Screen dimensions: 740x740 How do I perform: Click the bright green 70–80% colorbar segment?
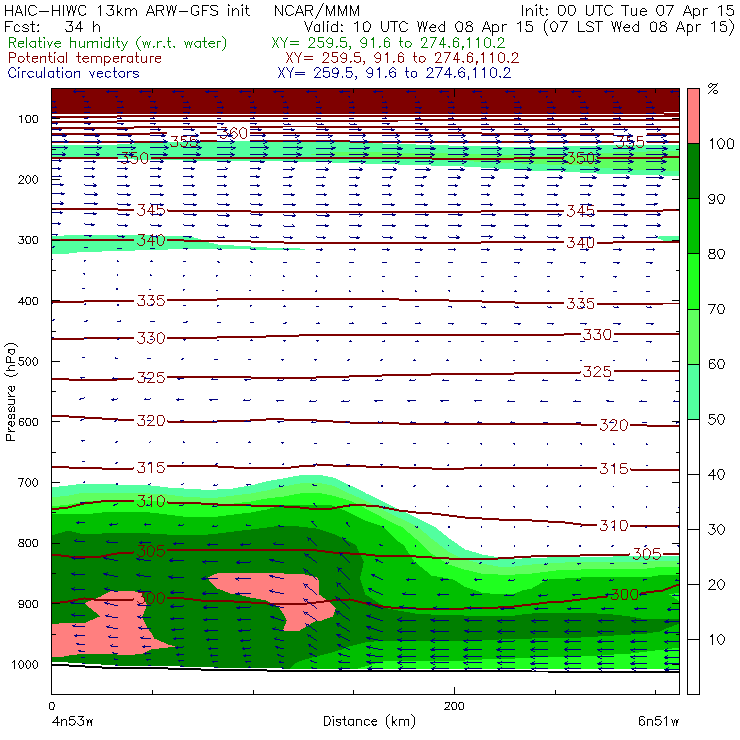click(x=693, y=281)
